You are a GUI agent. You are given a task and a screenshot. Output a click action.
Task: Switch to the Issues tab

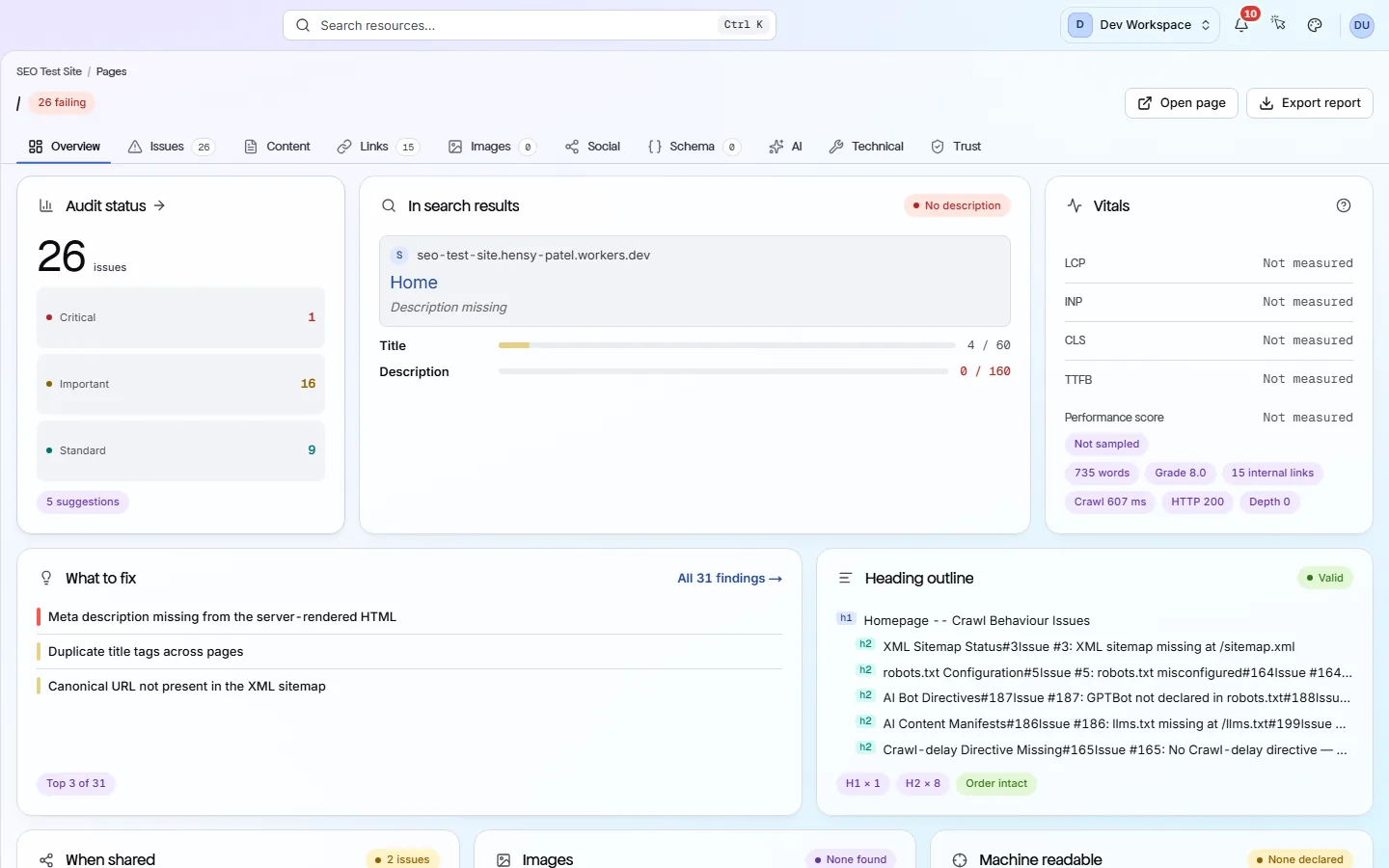tap(170, 147)
